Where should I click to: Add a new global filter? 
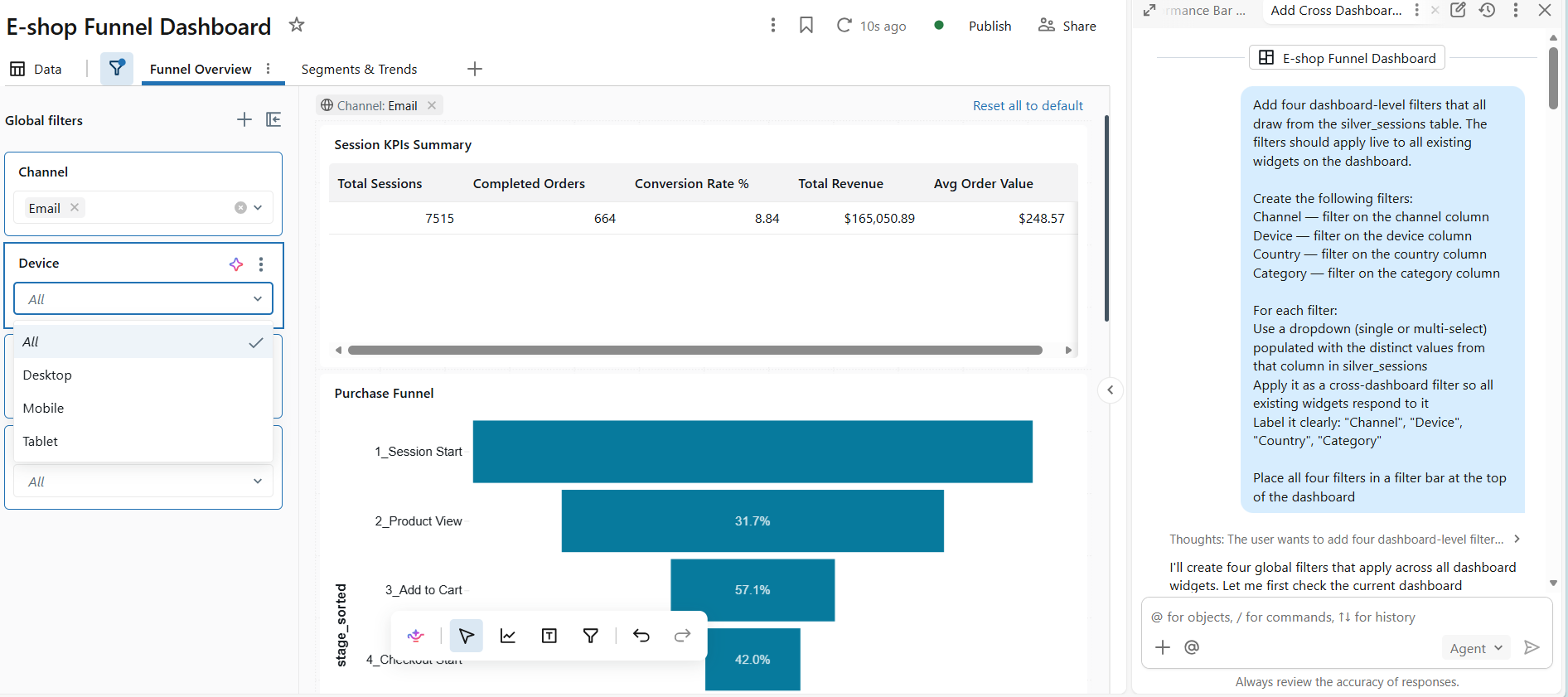coord(244,120)
